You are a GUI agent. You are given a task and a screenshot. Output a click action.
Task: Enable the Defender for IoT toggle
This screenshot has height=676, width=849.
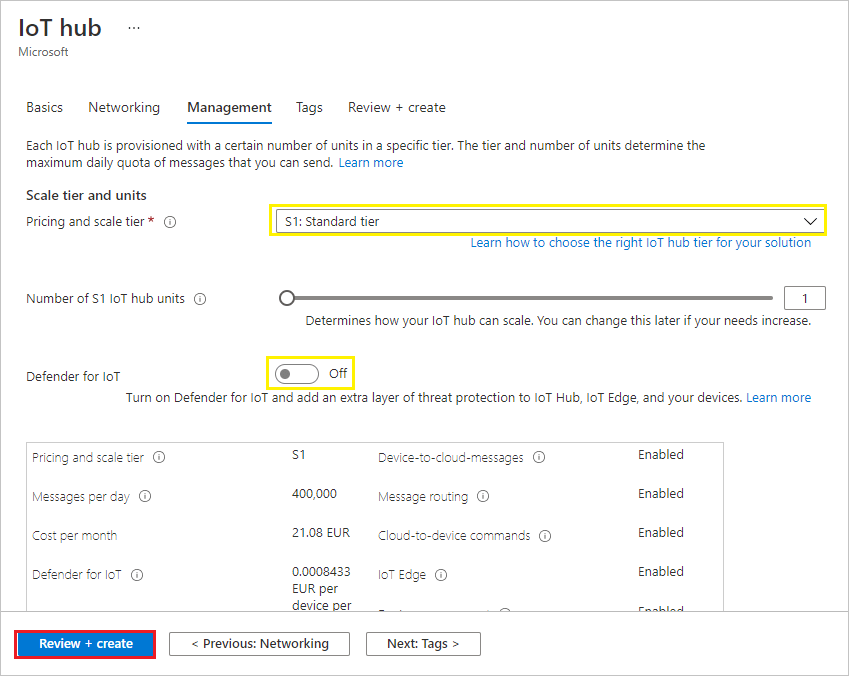[296, 372]
